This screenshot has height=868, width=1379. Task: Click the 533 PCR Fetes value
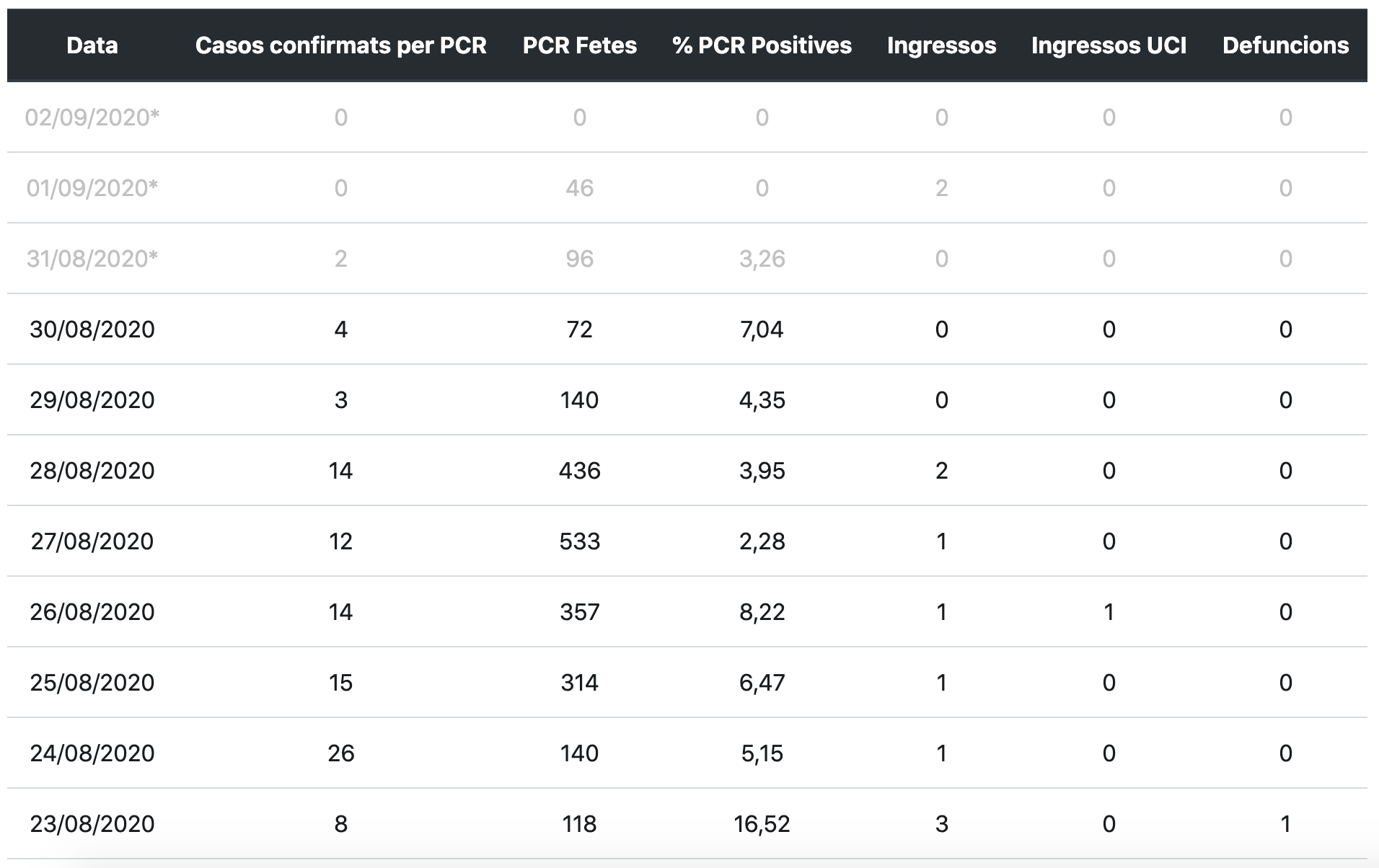[x=579, y=541]
